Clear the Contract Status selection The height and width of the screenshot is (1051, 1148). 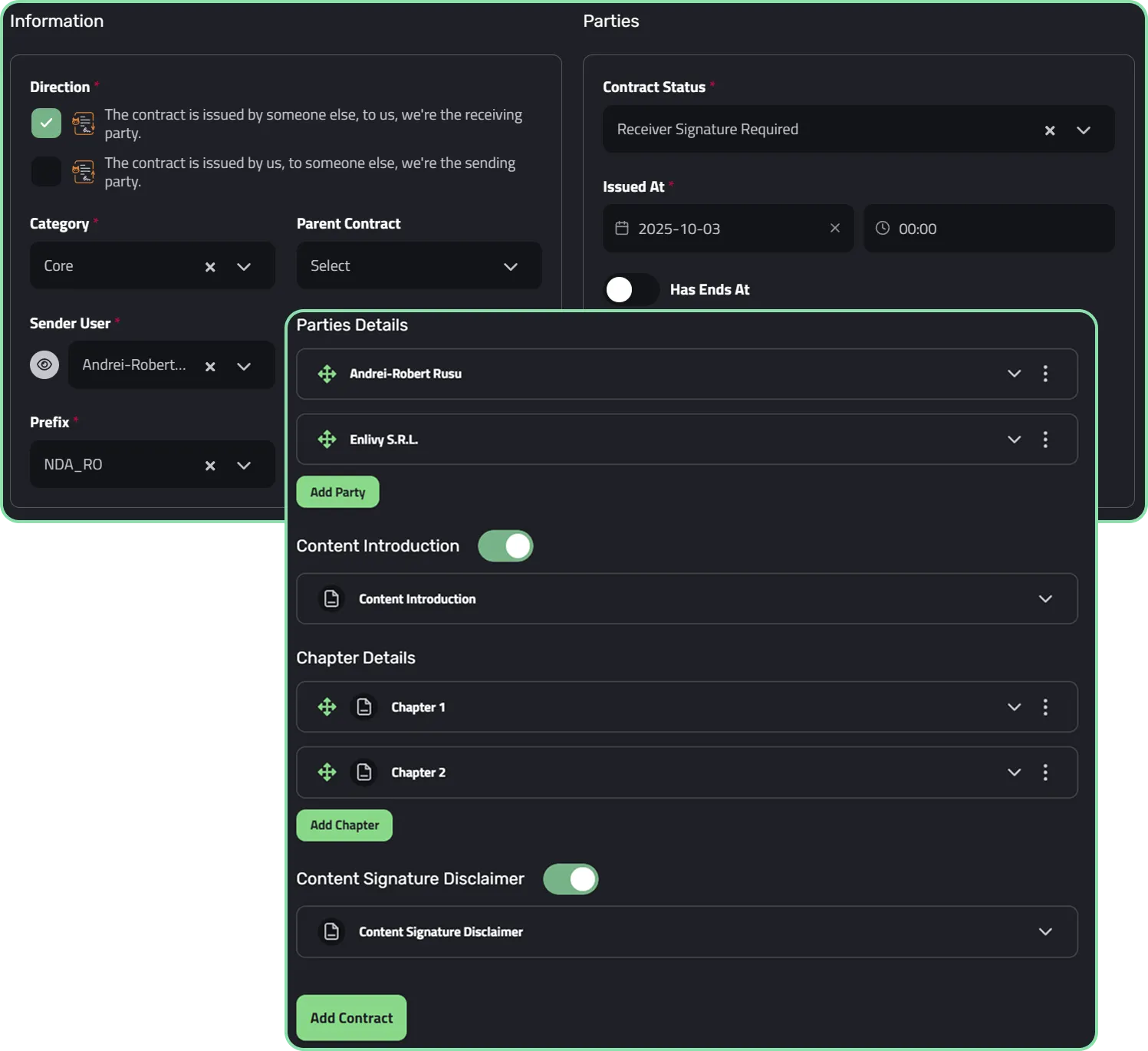pyautogui.click(x=1050, y=130)
